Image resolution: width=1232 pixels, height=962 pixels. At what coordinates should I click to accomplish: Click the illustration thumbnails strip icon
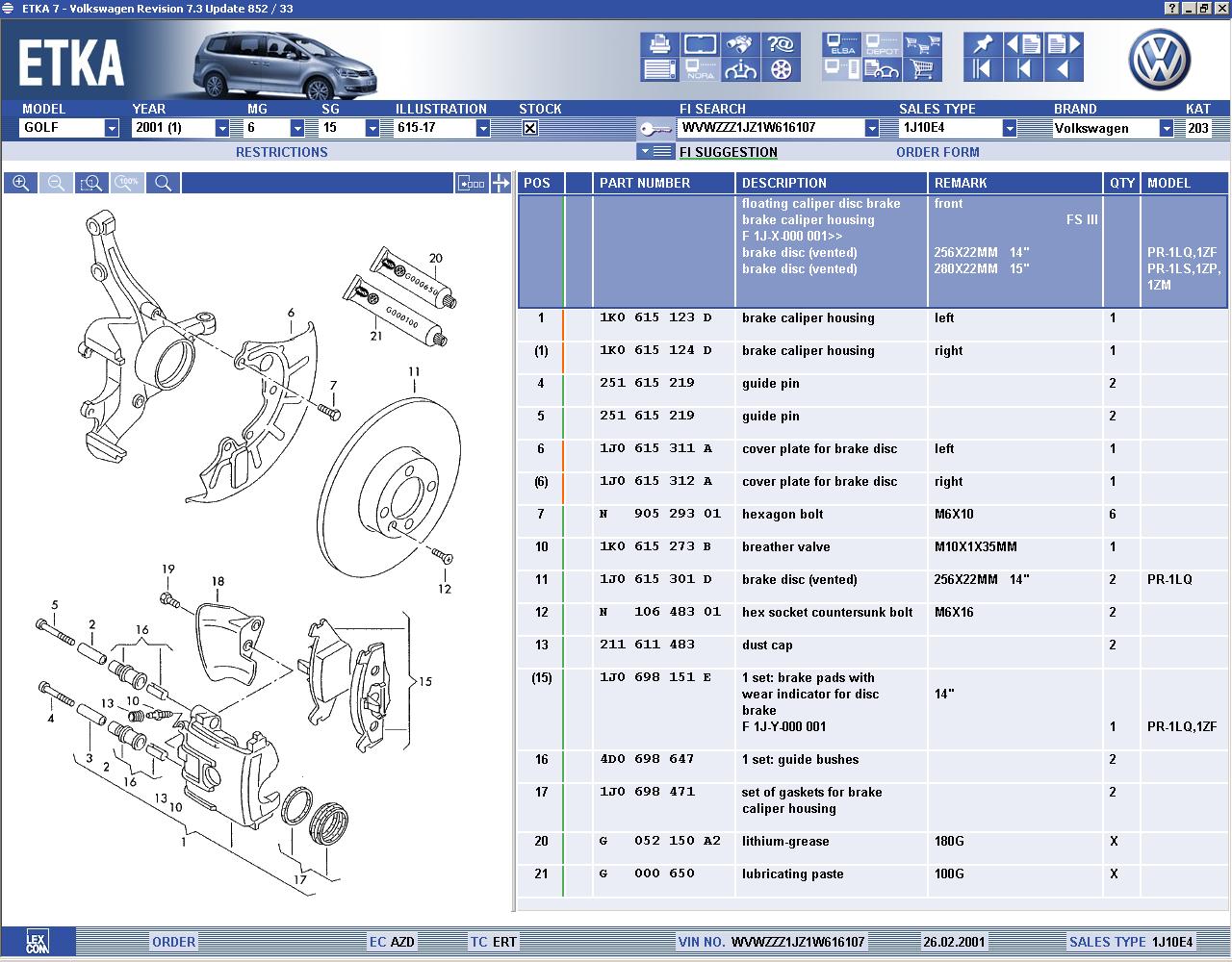point(471,183)
